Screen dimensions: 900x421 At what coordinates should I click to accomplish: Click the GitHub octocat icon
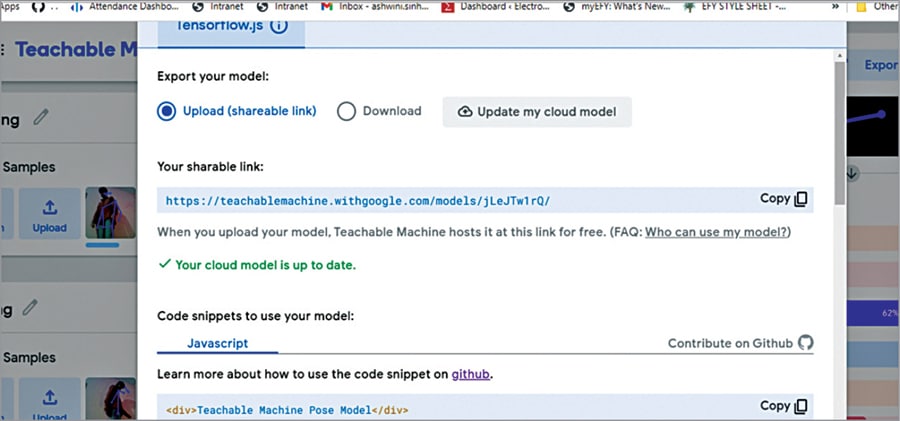[806, 343]
